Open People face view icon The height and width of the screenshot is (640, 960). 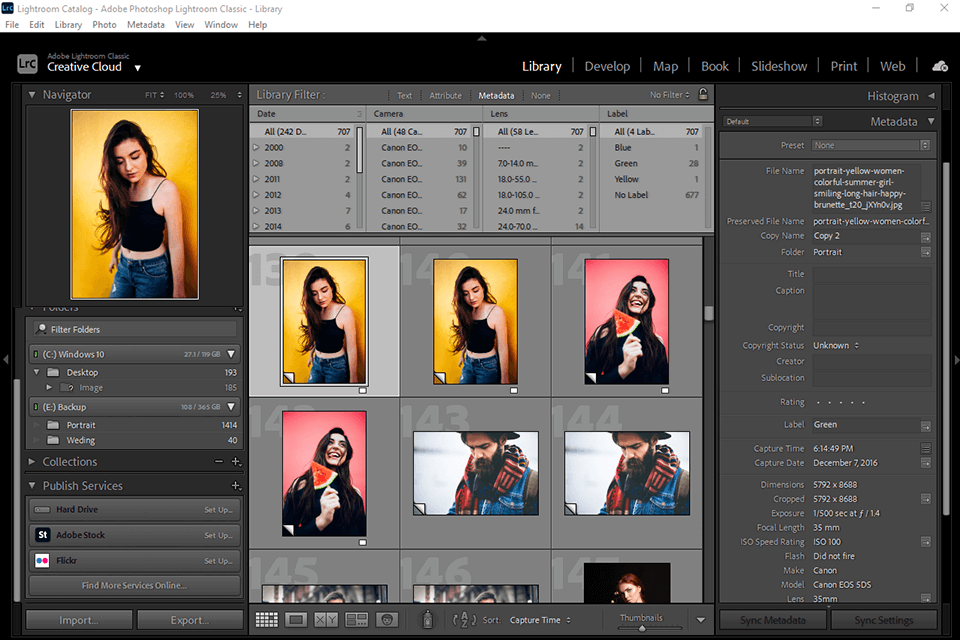[x=387, y=620]
